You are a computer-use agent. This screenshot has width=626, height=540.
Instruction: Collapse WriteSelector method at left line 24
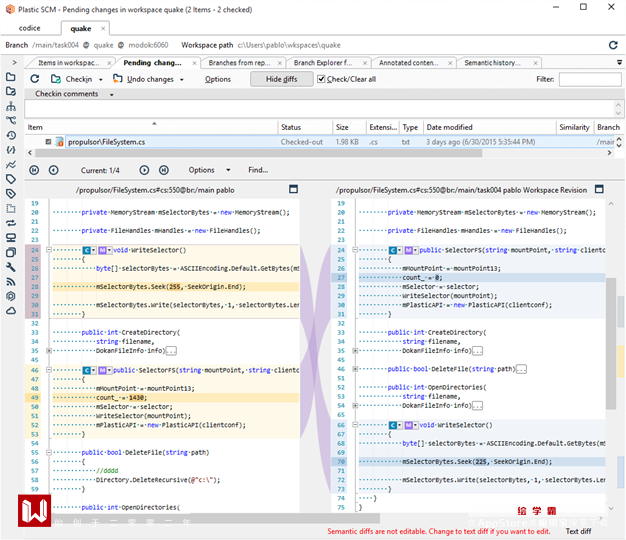49,250
